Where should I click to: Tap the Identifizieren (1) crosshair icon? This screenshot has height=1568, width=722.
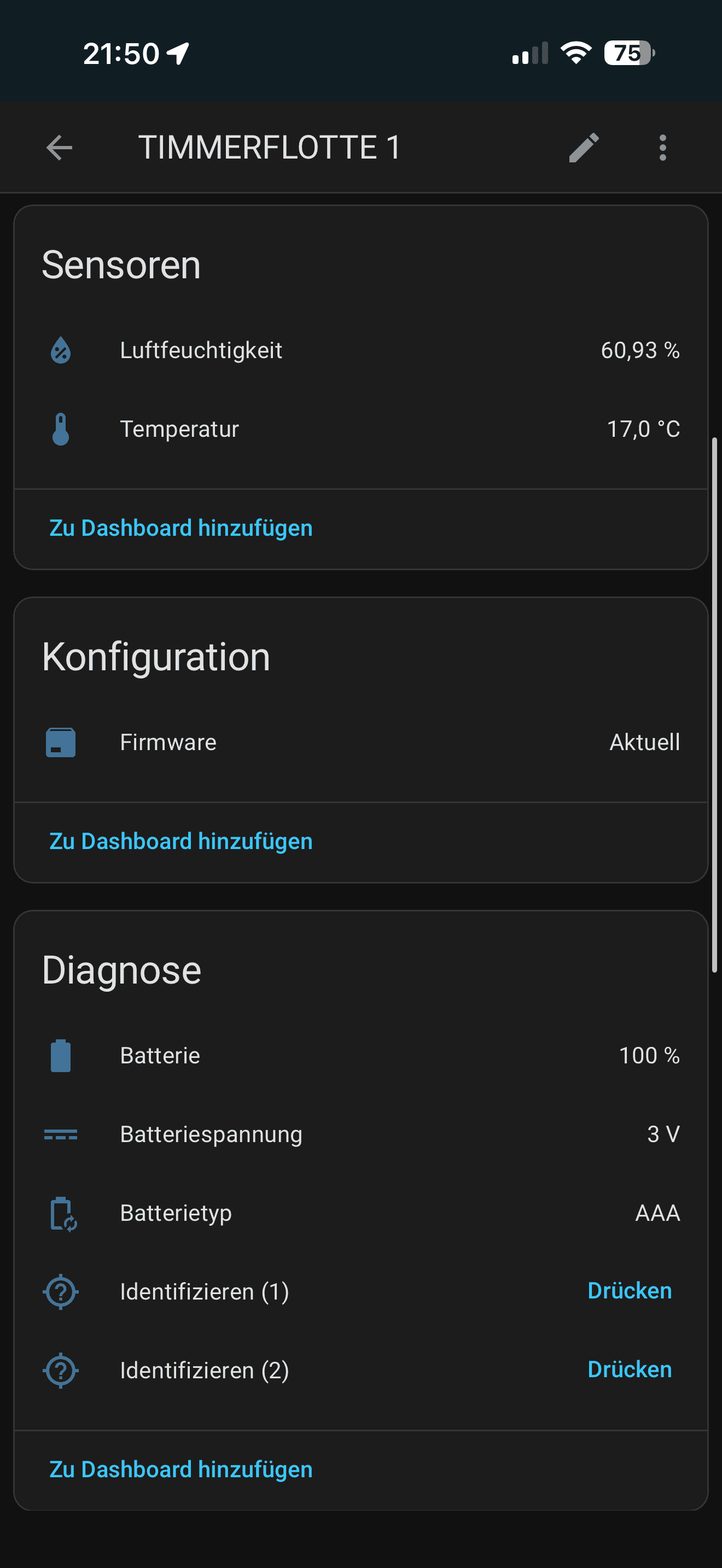61,1292
